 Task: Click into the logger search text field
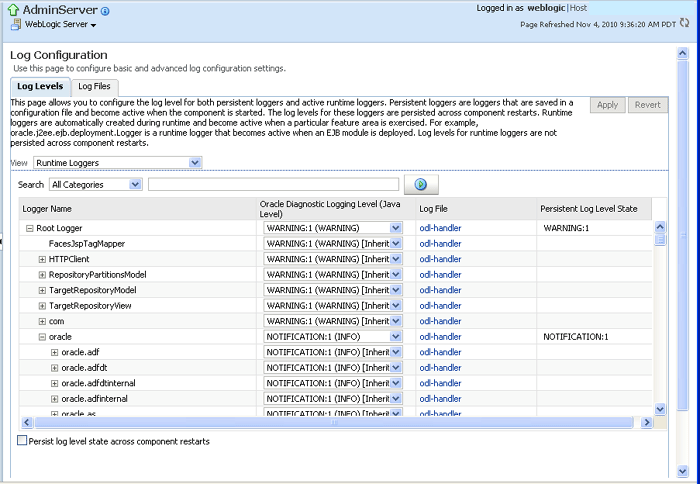point(273,184)
